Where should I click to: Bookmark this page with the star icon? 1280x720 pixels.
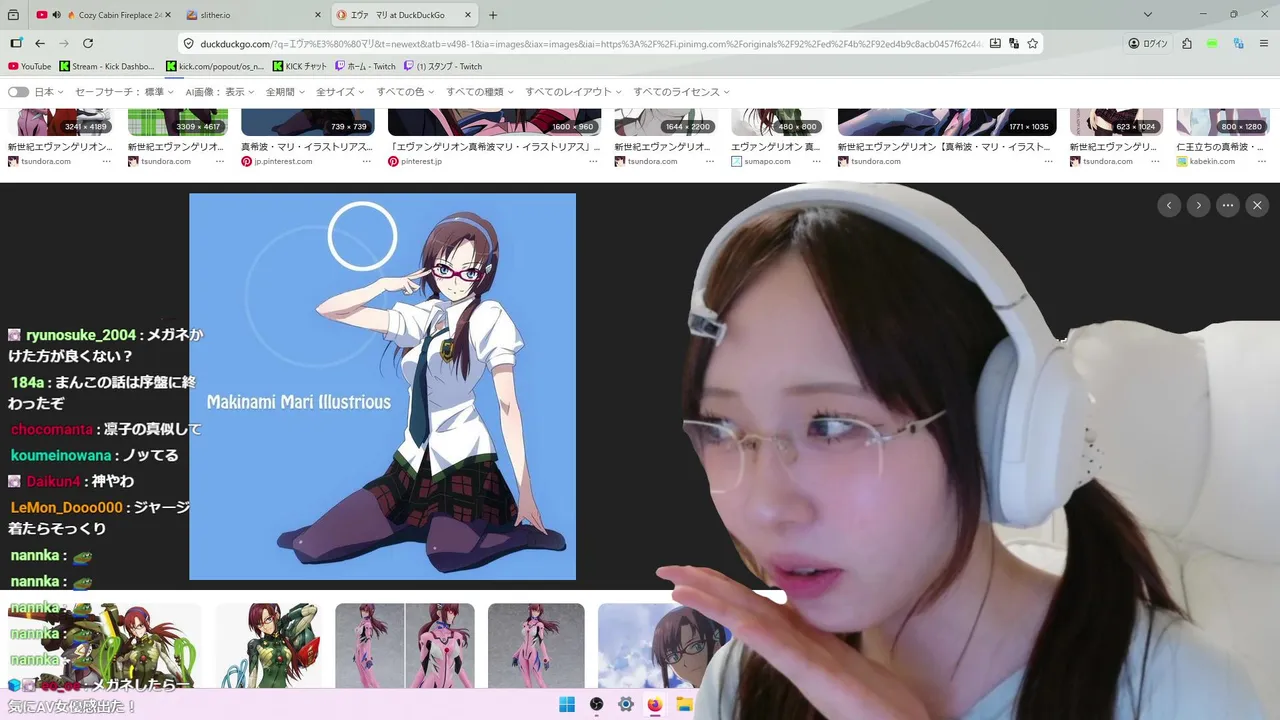coord(1033,43)
